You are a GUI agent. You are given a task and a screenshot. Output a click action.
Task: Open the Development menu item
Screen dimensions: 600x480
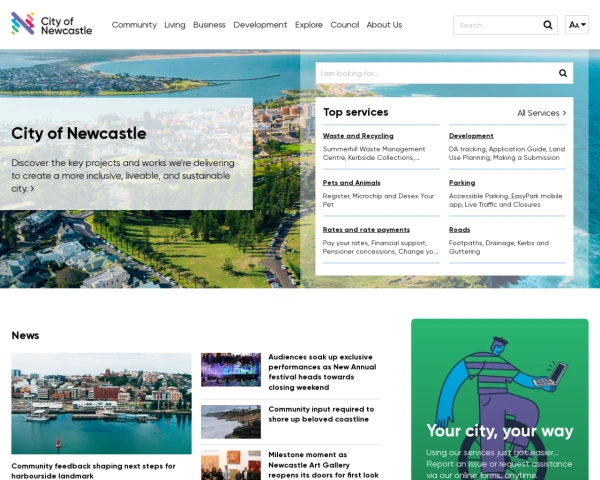260,25
